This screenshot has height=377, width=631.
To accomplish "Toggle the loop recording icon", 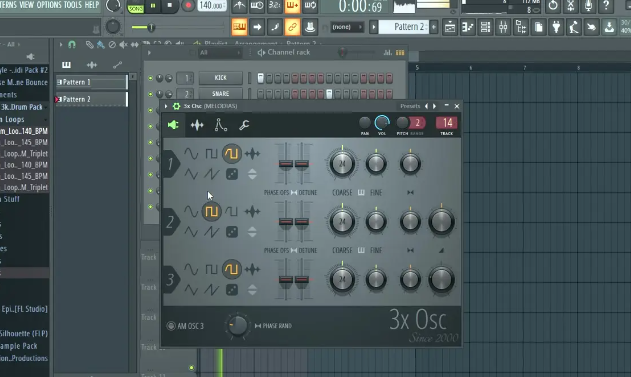I will click(x=310, y=5).
